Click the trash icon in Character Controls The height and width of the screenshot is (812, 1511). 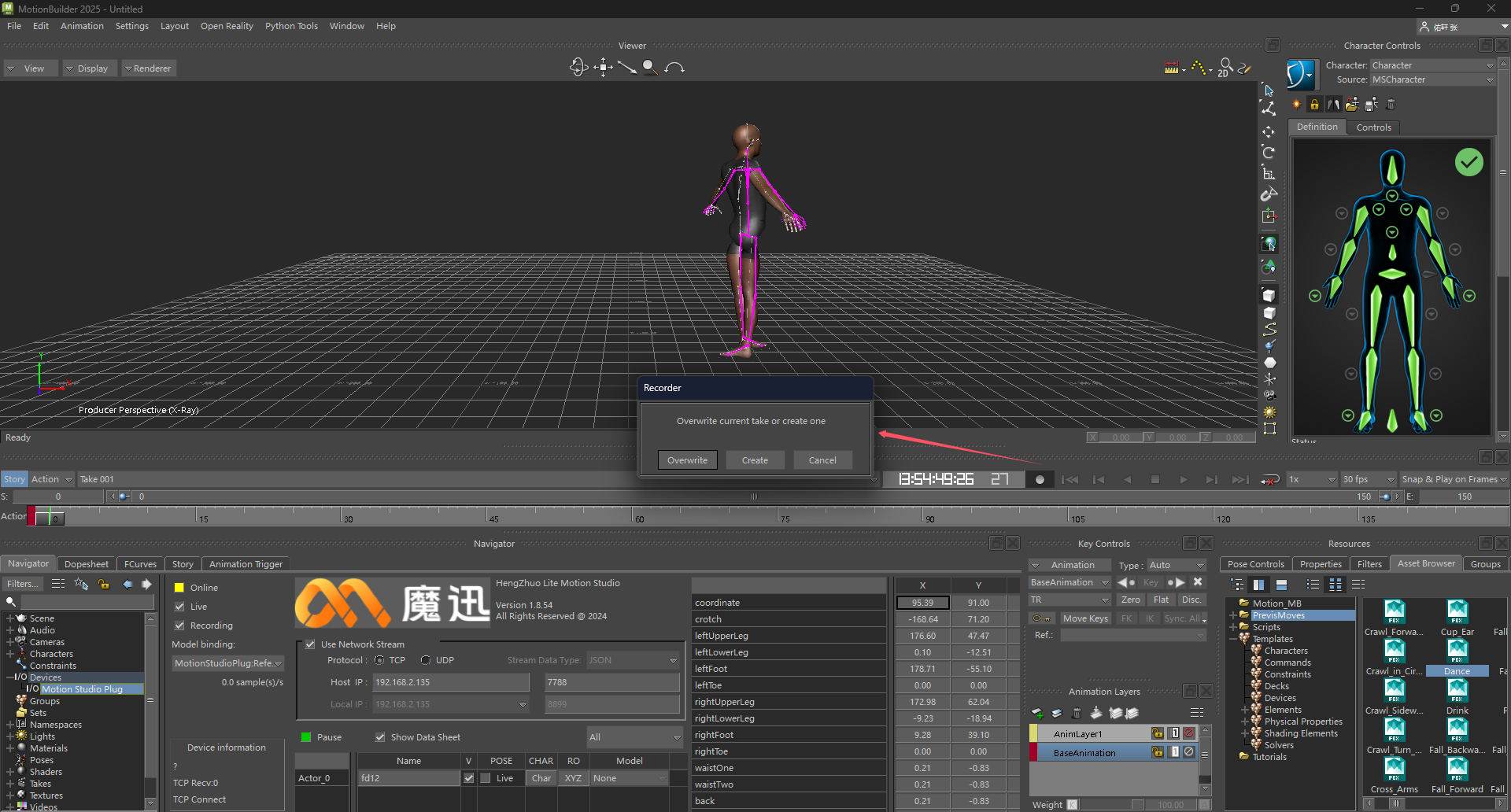coord(1391,104)
